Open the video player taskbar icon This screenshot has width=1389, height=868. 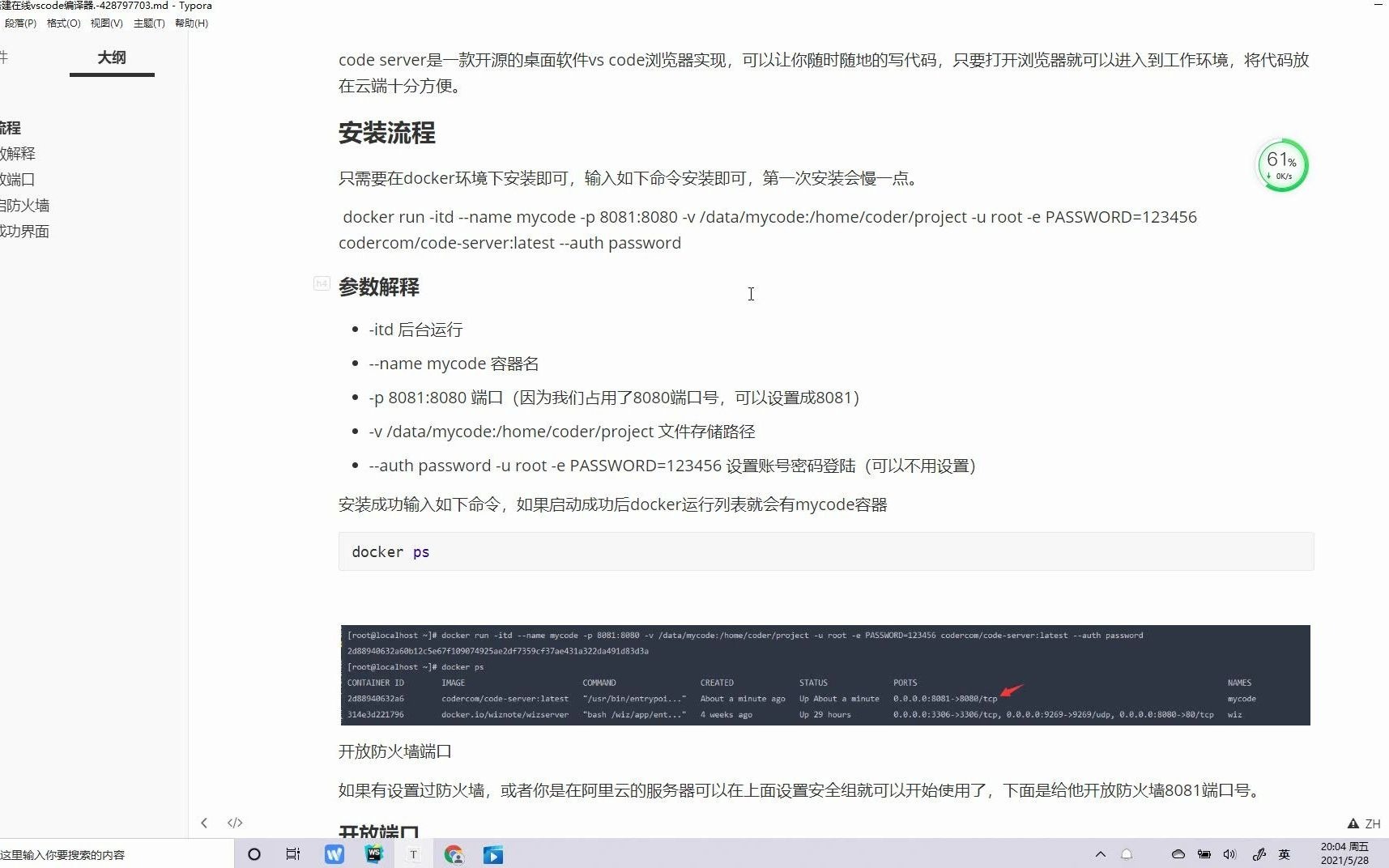tap(492, 854)
